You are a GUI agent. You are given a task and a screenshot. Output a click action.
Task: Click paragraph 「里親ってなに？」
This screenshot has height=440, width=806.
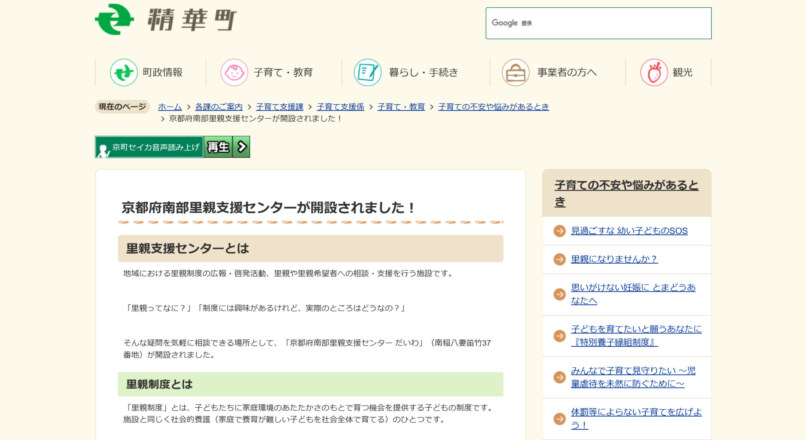[265, 308]
